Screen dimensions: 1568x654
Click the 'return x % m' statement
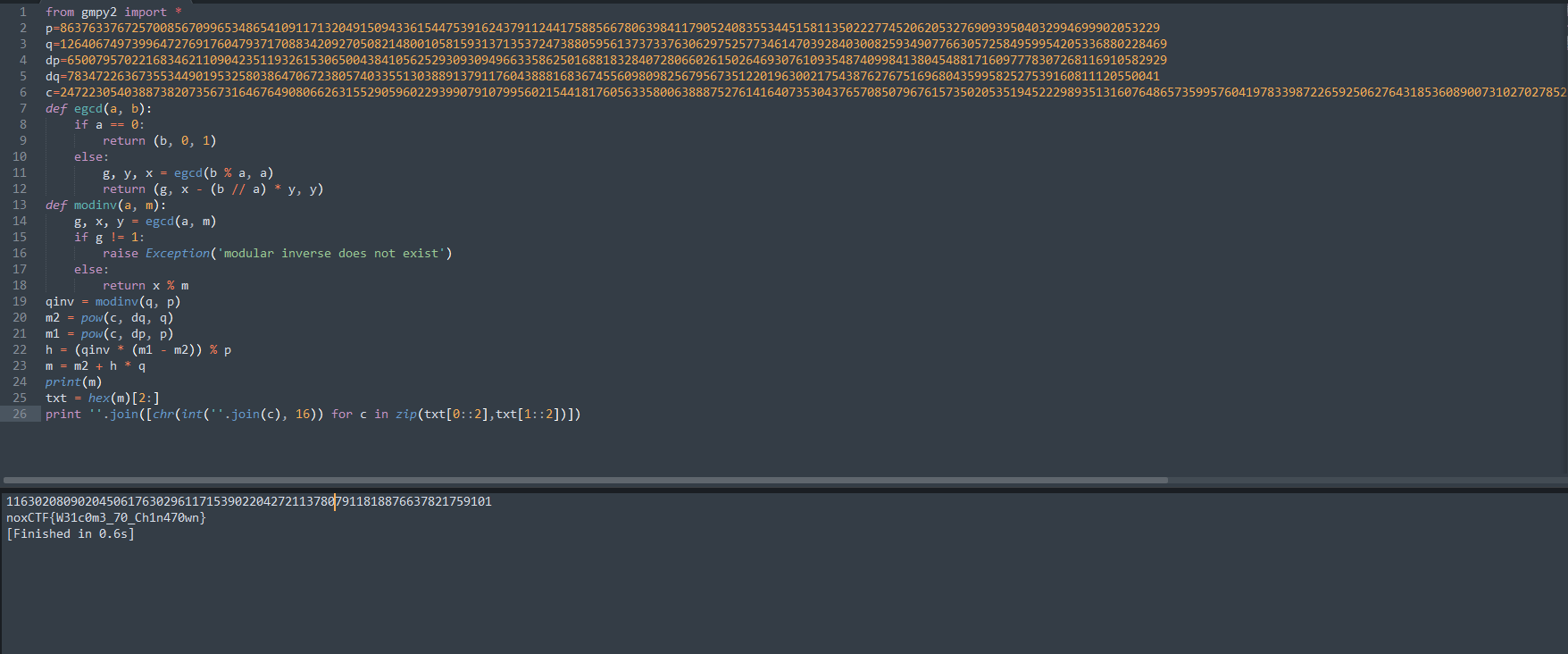tap(146, 285)
